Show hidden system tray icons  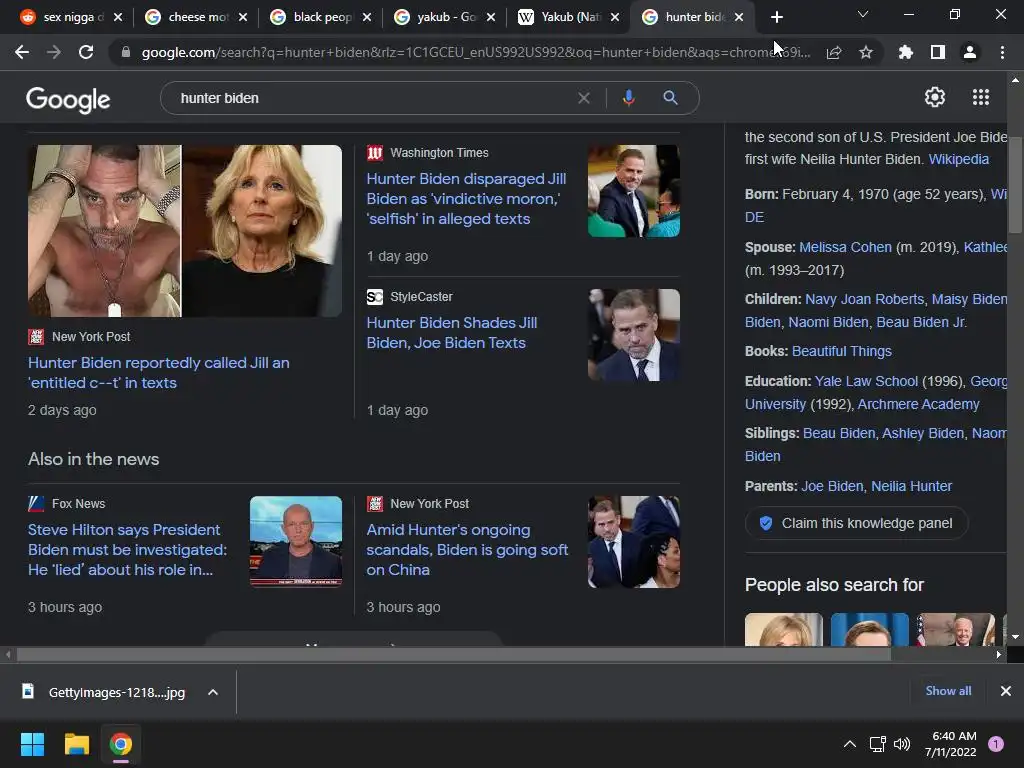click(x=850, y=744)
